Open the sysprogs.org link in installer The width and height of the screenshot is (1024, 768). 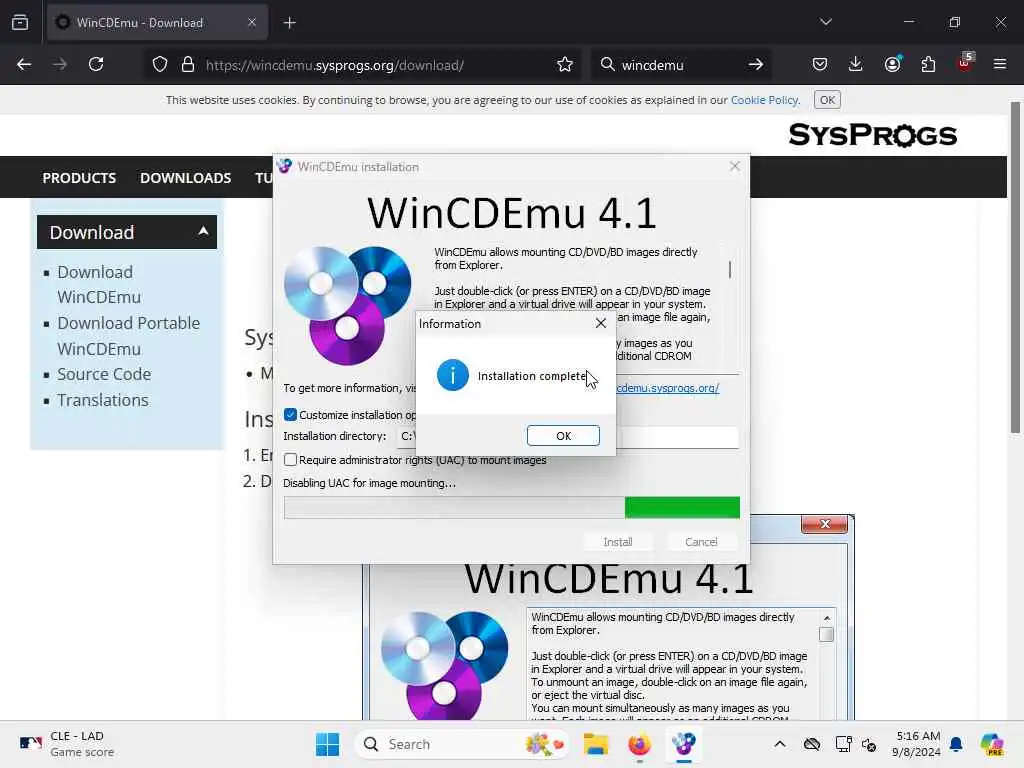[x=667, y=388]
